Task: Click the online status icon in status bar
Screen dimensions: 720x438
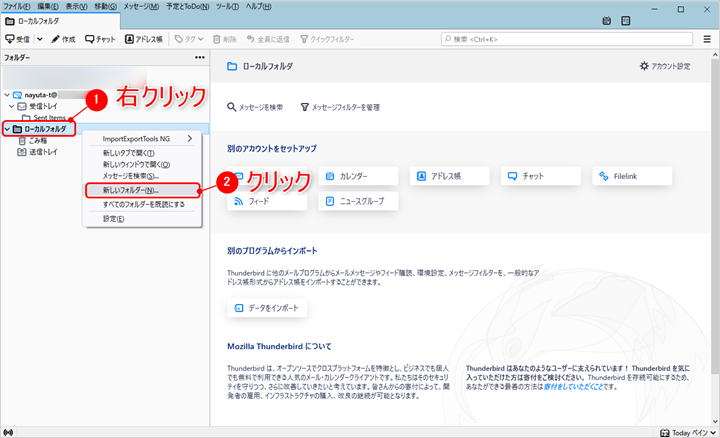Action: [8, 432]
